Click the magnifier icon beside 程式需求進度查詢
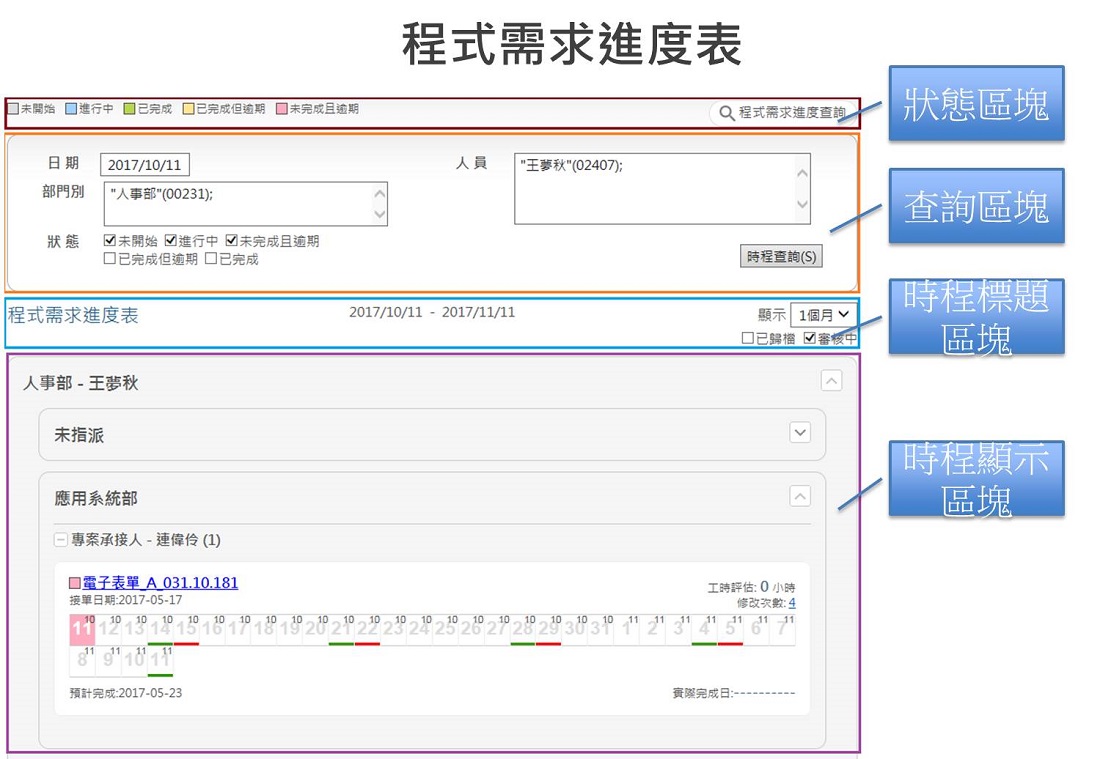 727,113
